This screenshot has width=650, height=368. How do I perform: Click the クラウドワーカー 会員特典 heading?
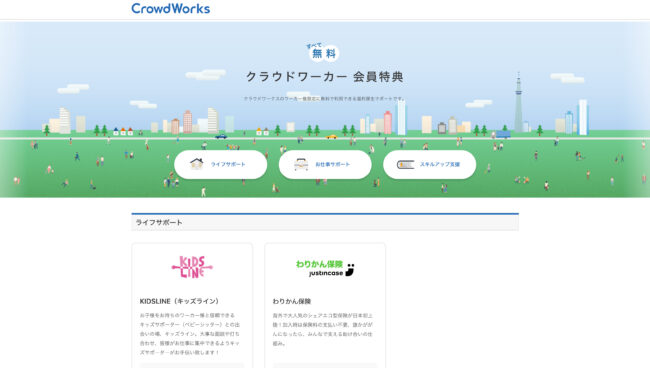click(325, 77)
